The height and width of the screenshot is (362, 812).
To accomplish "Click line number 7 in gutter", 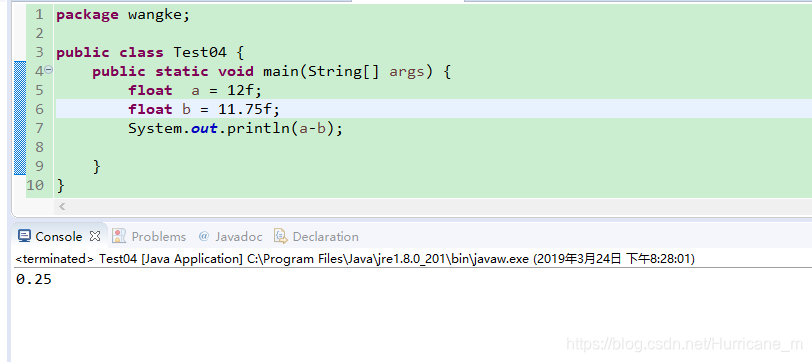I will point(40,128).
